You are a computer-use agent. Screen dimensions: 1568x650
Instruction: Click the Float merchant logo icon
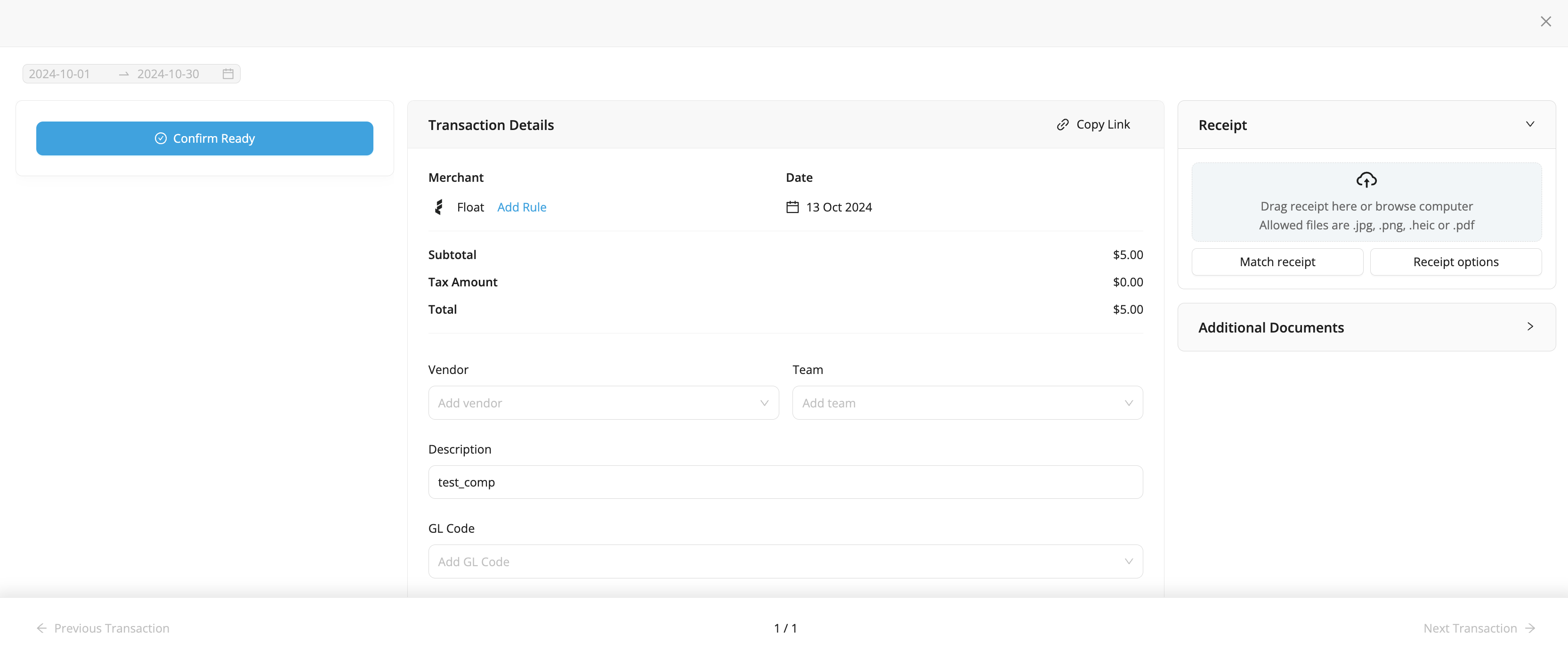[x=438, y=207]
